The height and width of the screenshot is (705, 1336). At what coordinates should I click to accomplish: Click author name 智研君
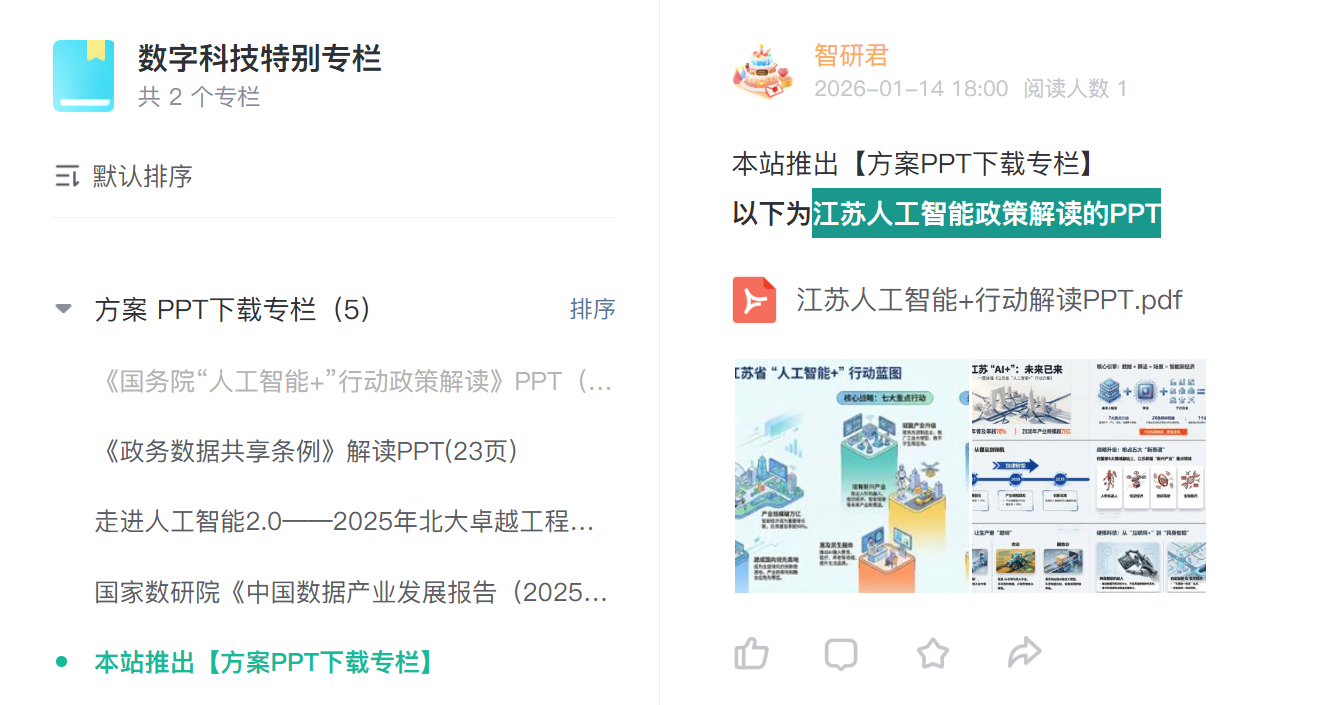click(x=851, y=55)
